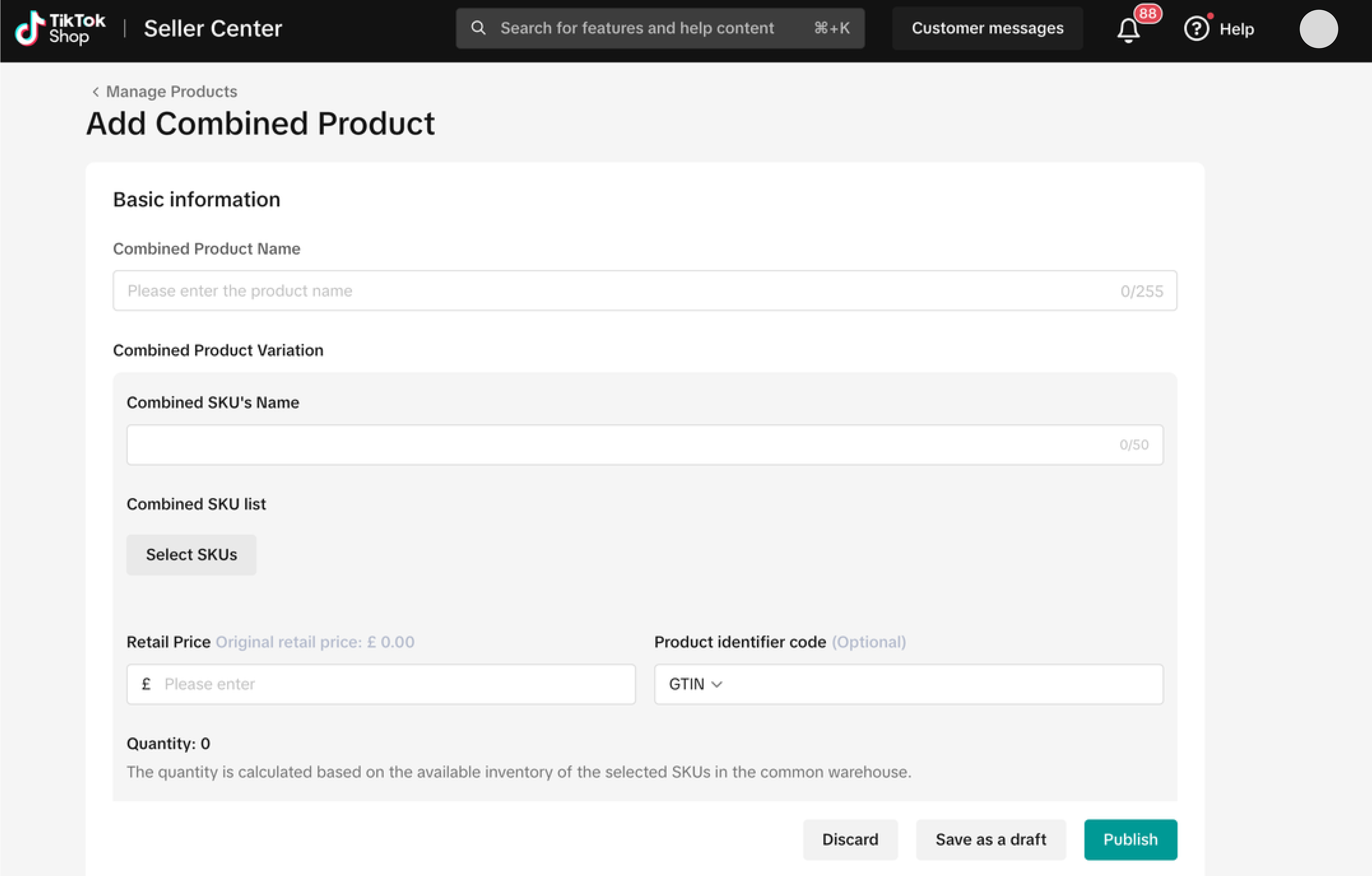
Task: Open Customer messages
Action: (987, 28)
